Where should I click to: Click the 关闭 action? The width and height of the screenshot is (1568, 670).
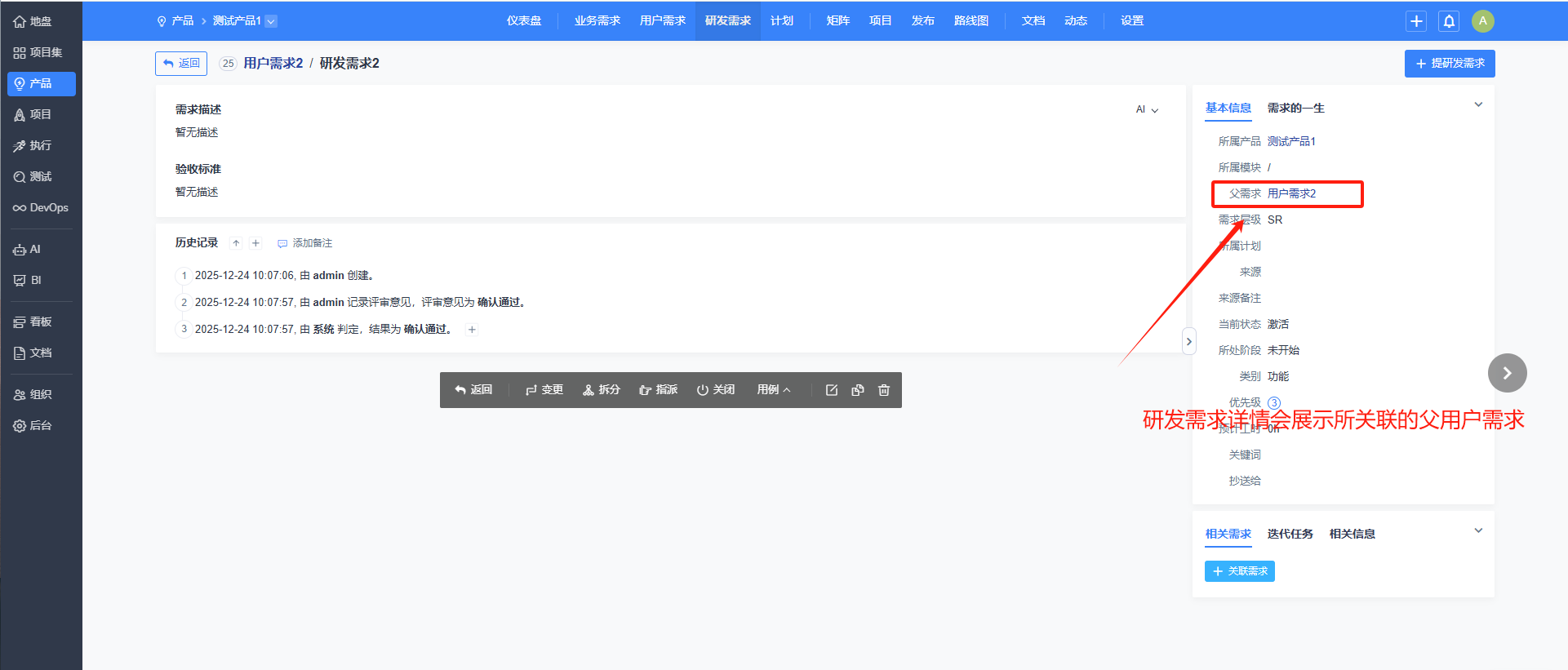coord(716,390)
